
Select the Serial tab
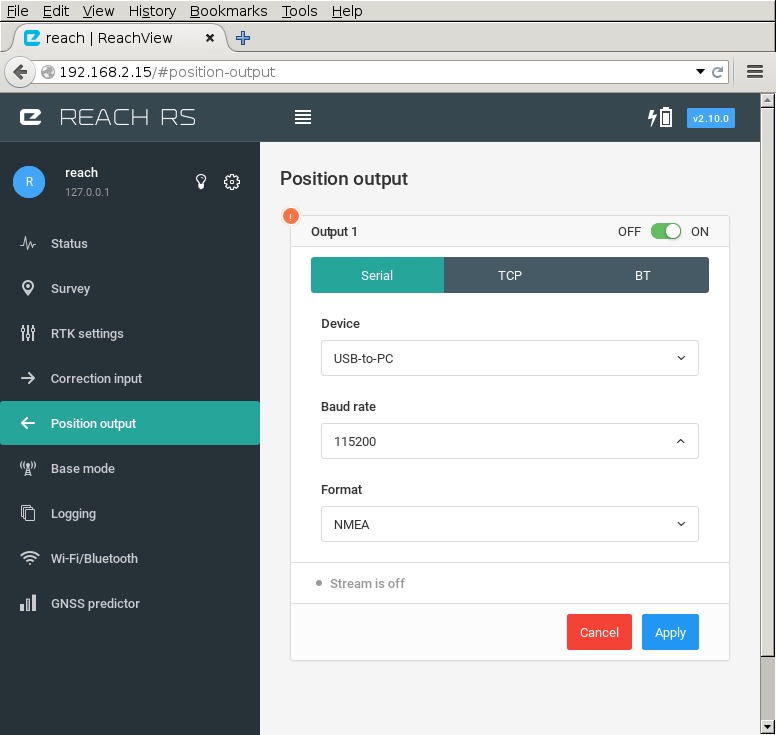click(377, 275)
